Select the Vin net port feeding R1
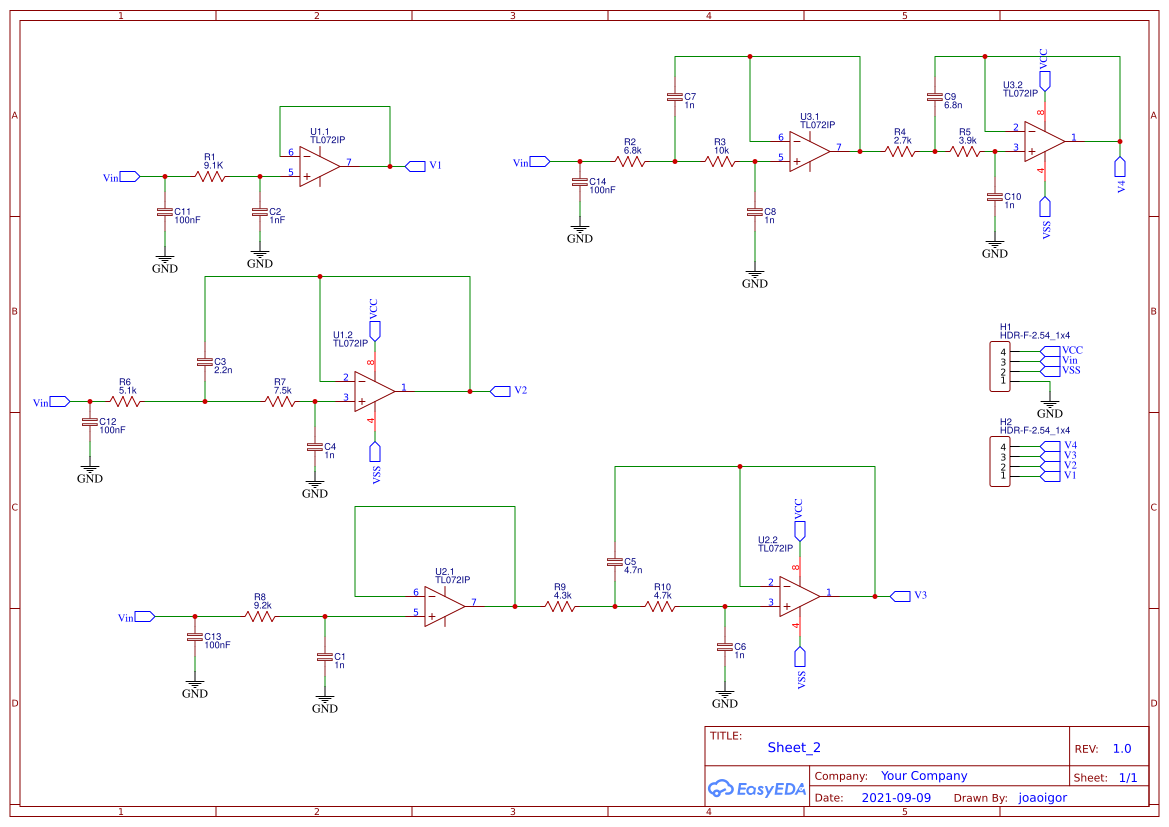Screen dimensions: 1169x827 (130, 177)
